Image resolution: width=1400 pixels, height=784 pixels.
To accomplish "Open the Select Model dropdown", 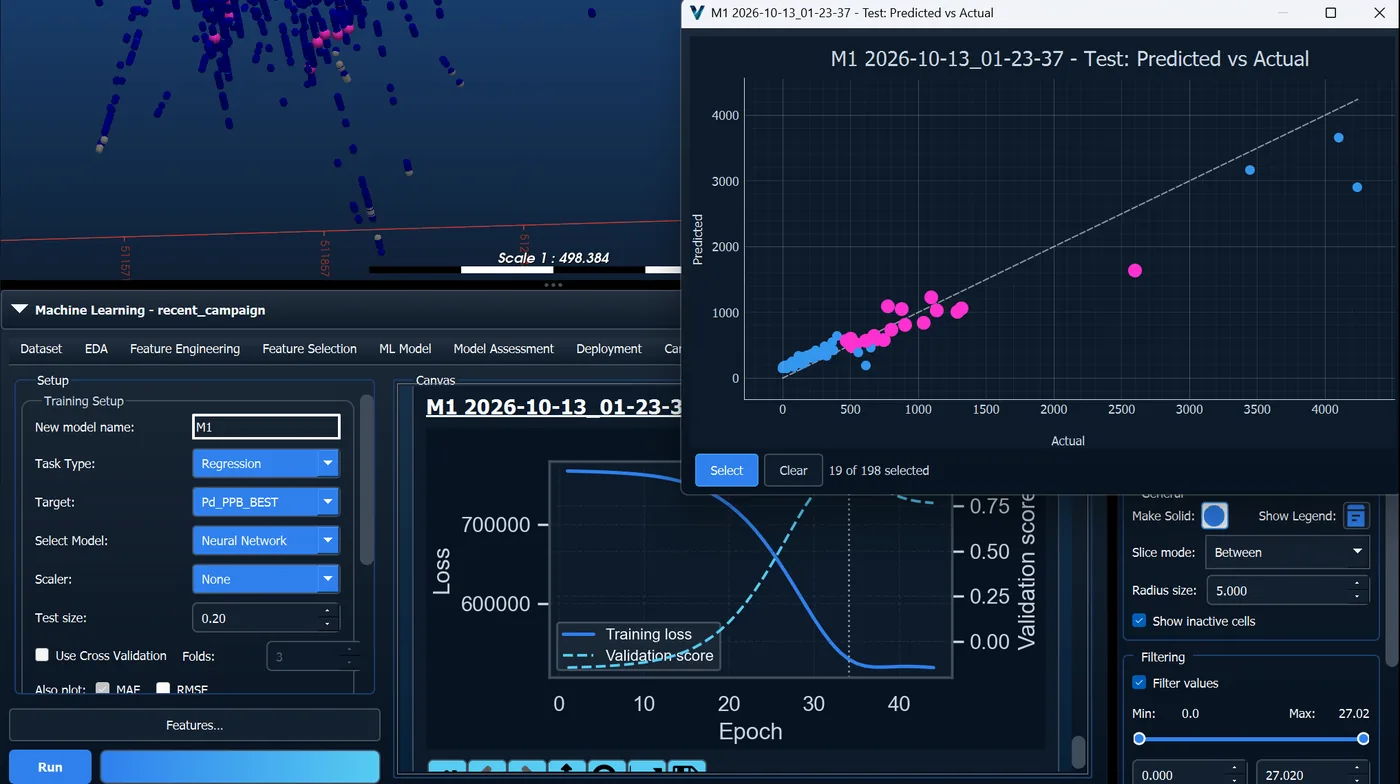I will tap(266, 540).
